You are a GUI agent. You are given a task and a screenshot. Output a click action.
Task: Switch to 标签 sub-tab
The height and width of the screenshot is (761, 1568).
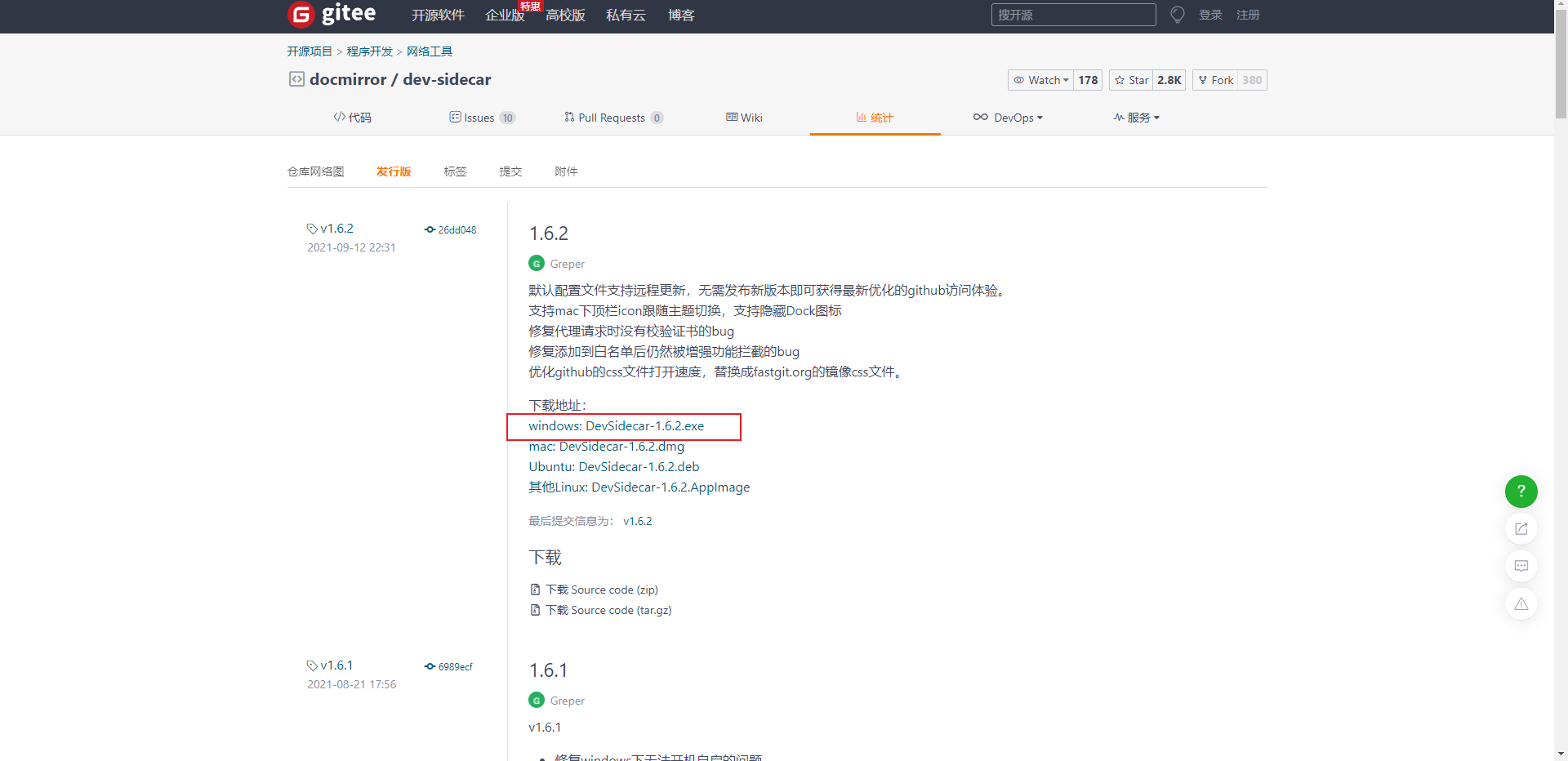(x=455, y=171)
